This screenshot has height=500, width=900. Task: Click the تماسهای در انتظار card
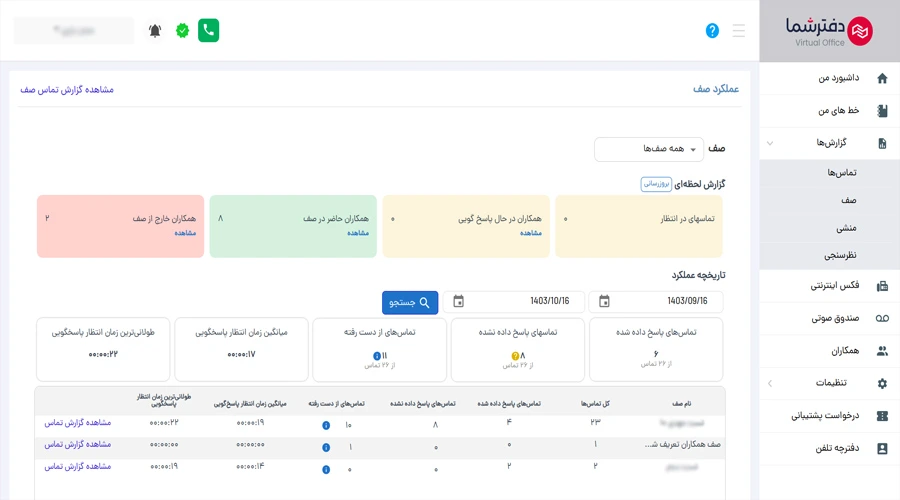pos(639,226)
